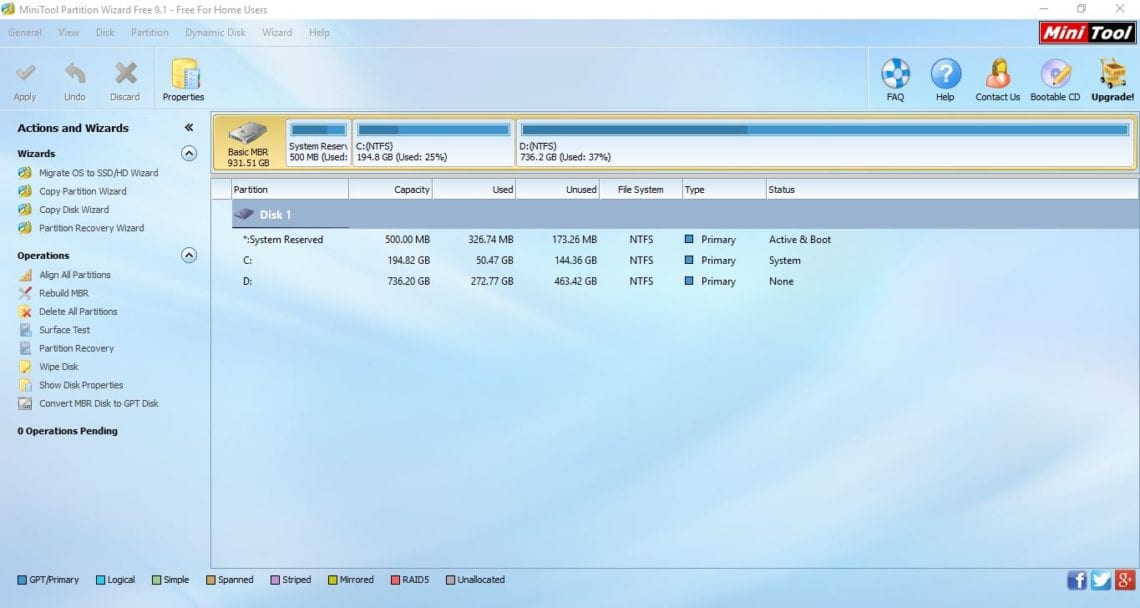
Task: Hide the Actions and Wizards panel
Action: [x=189, y=127]
